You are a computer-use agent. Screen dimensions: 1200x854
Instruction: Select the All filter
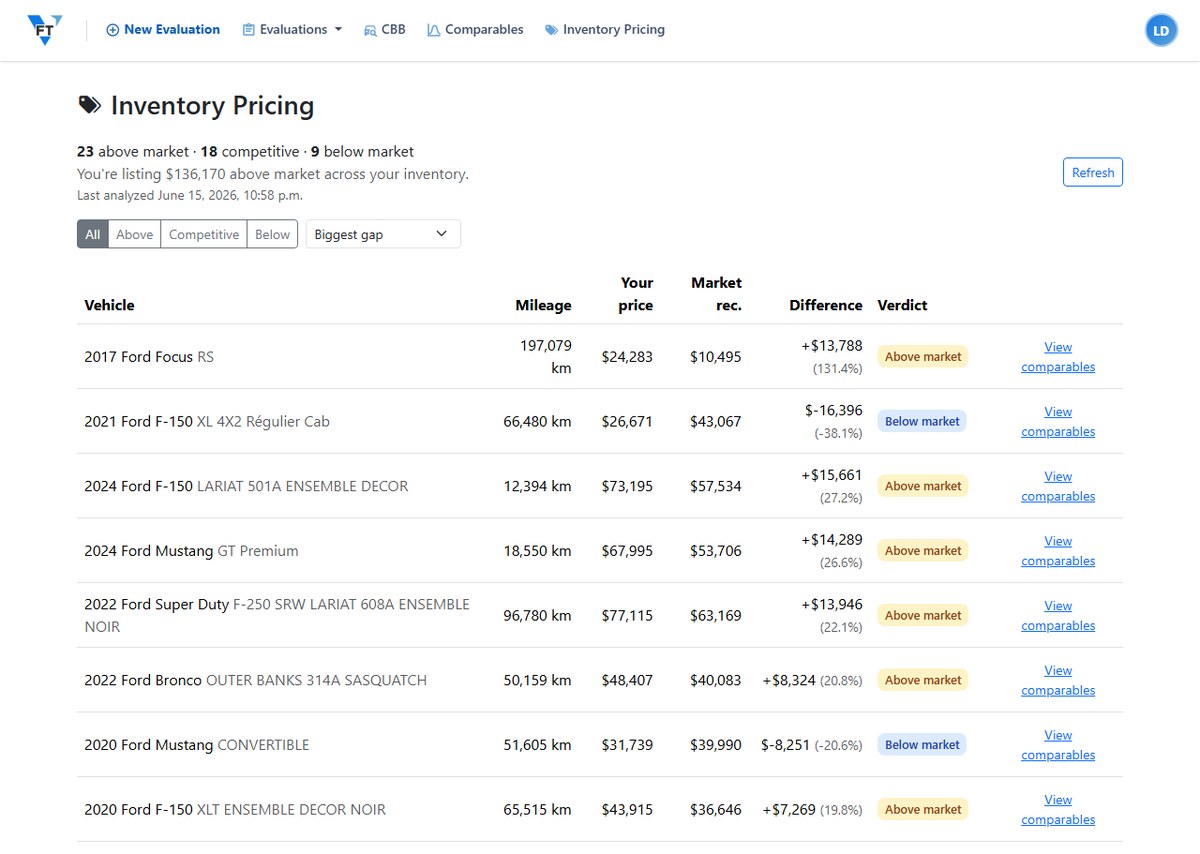pos(93,234)
